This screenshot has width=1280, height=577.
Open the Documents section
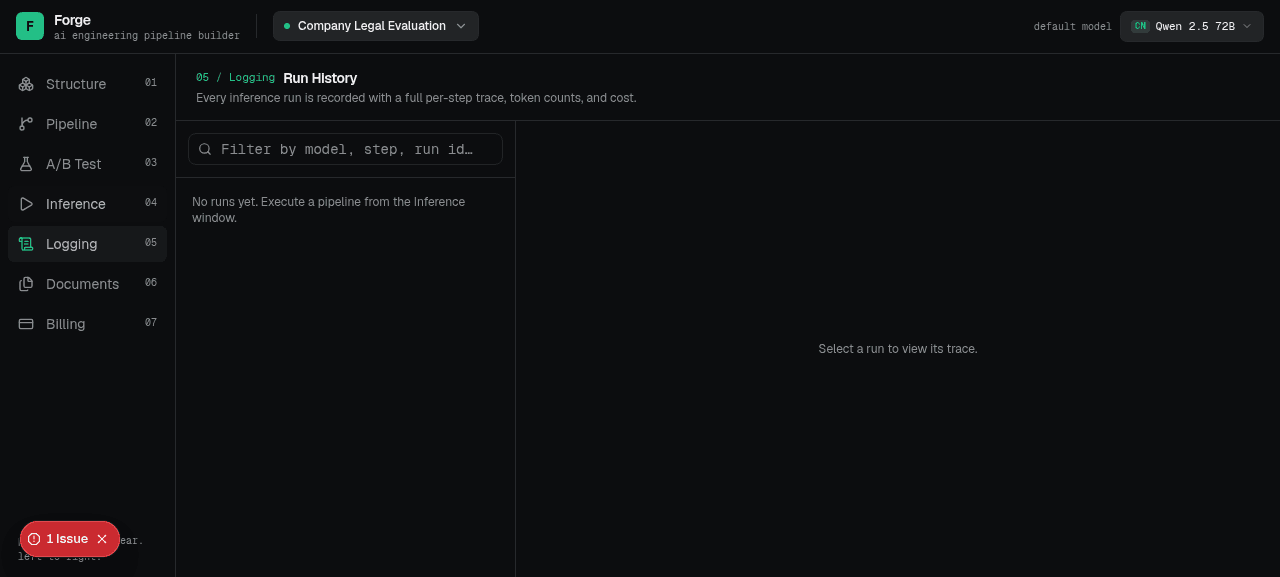(87, 284)
